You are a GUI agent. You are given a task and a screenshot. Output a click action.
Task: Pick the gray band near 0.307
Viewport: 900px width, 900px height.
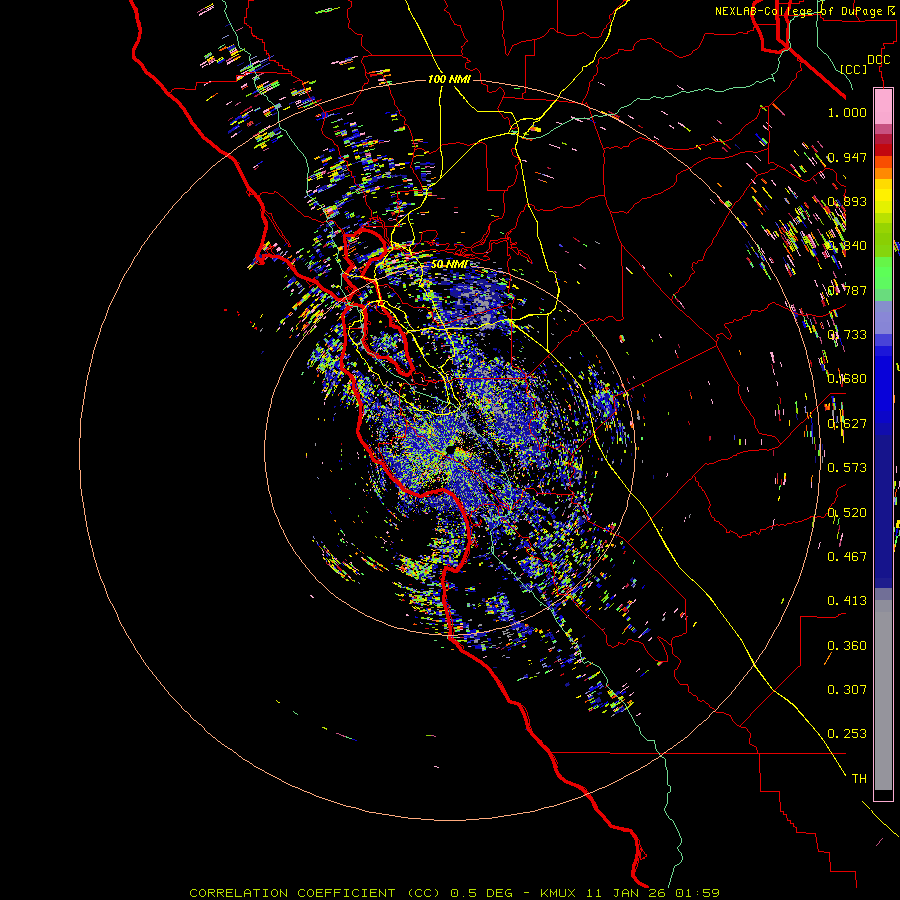coord(883,695)
